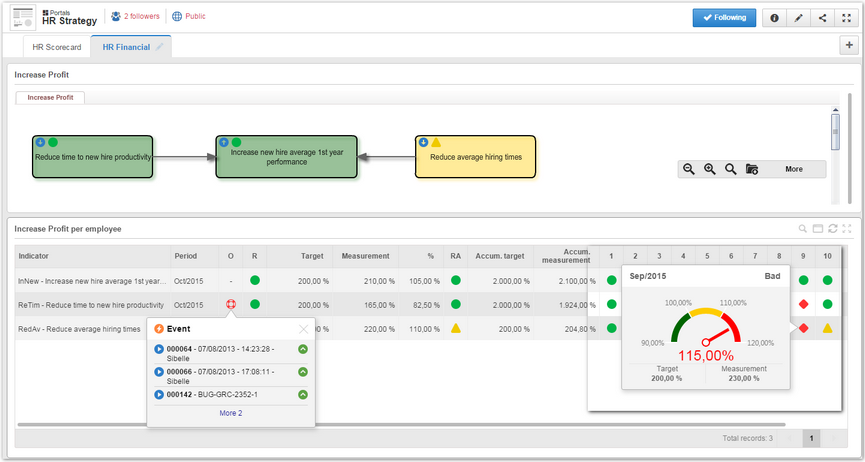The height and width of the screenshot is (462, 865).
Task: Click the zoom out magnifier icon
Action: point(688,169)
